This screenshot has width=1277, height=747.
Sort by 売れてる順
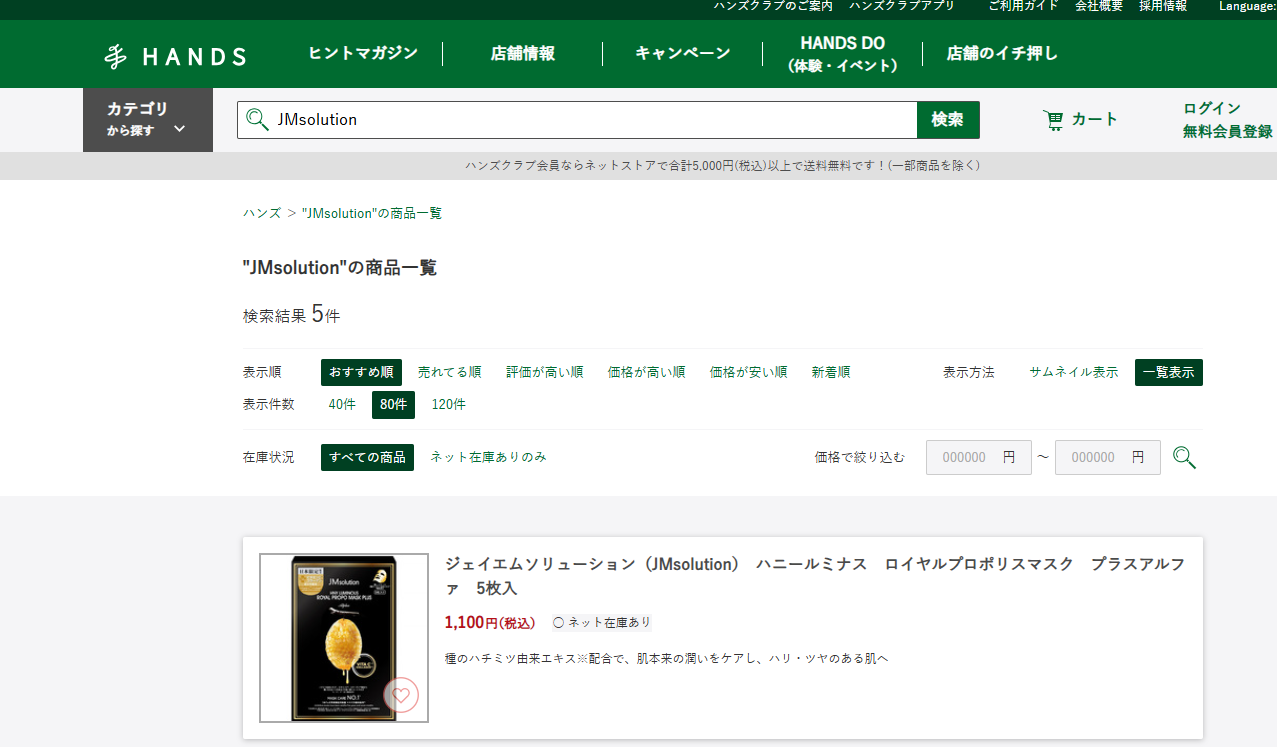[449, 372]
